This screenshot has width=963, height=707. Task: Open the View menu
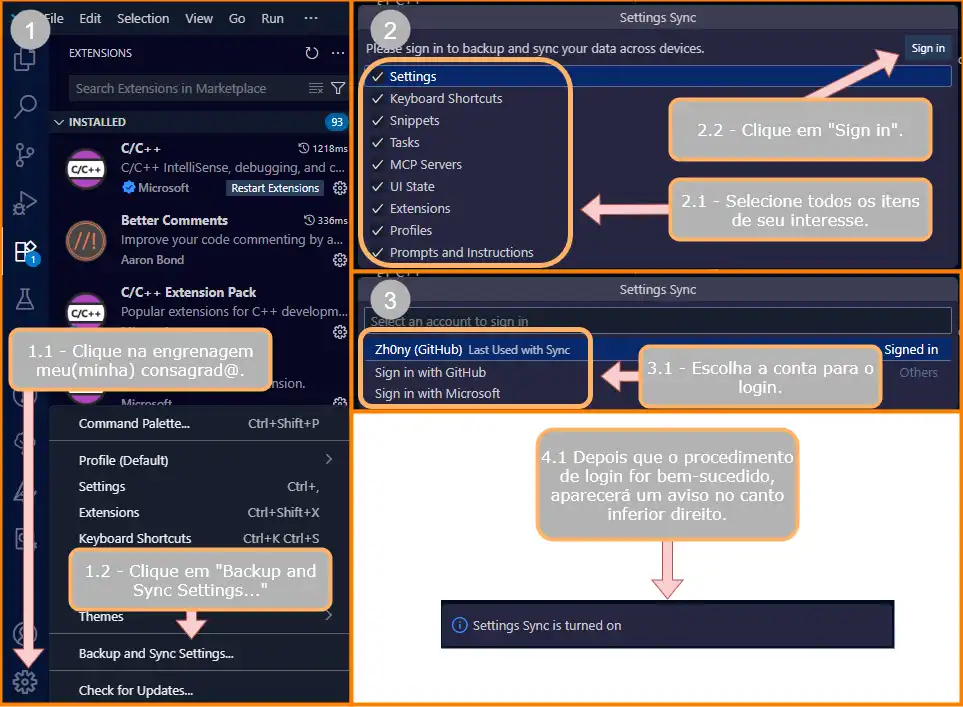pos(199,18)
